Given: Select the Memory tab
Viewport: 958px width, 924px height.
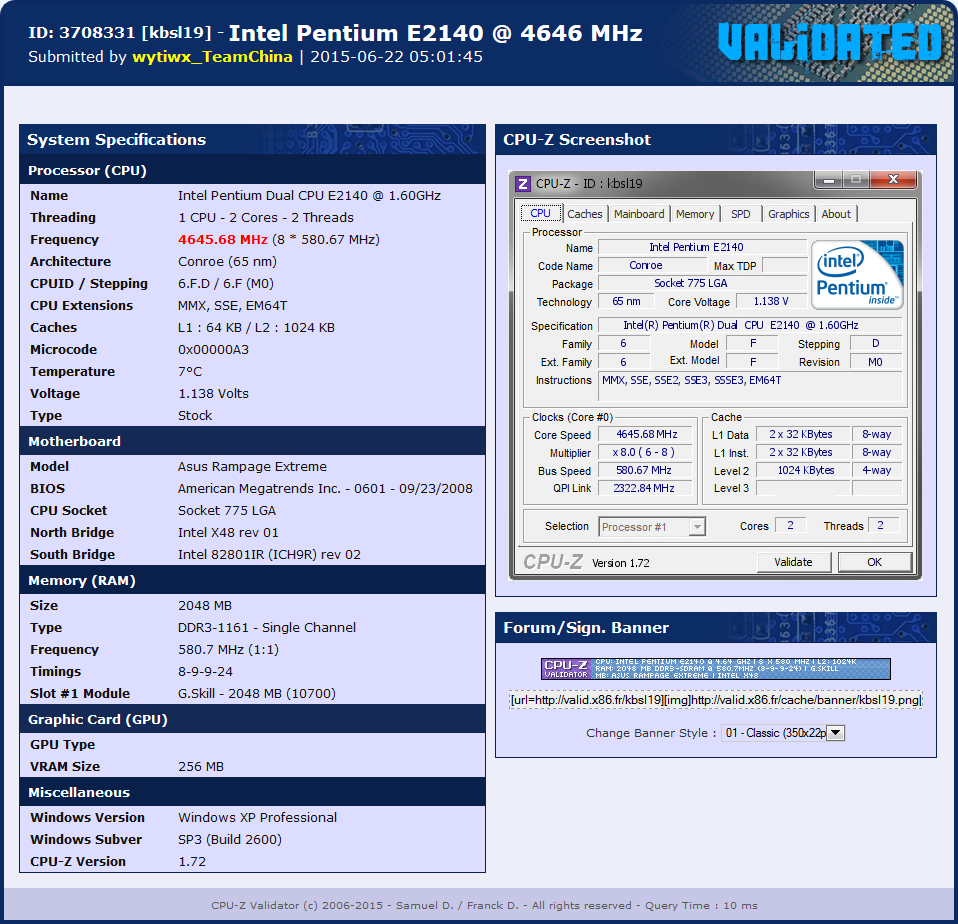Looking at the screenshot, I should tap(695, 214).
